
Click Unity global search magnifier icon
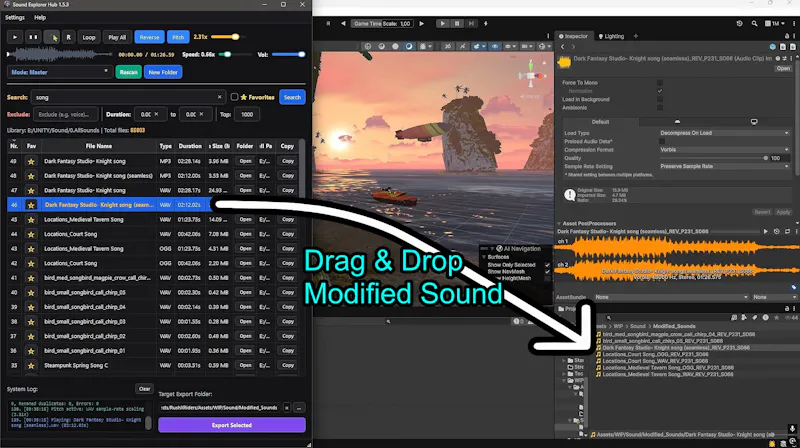(x=754, y=23)
